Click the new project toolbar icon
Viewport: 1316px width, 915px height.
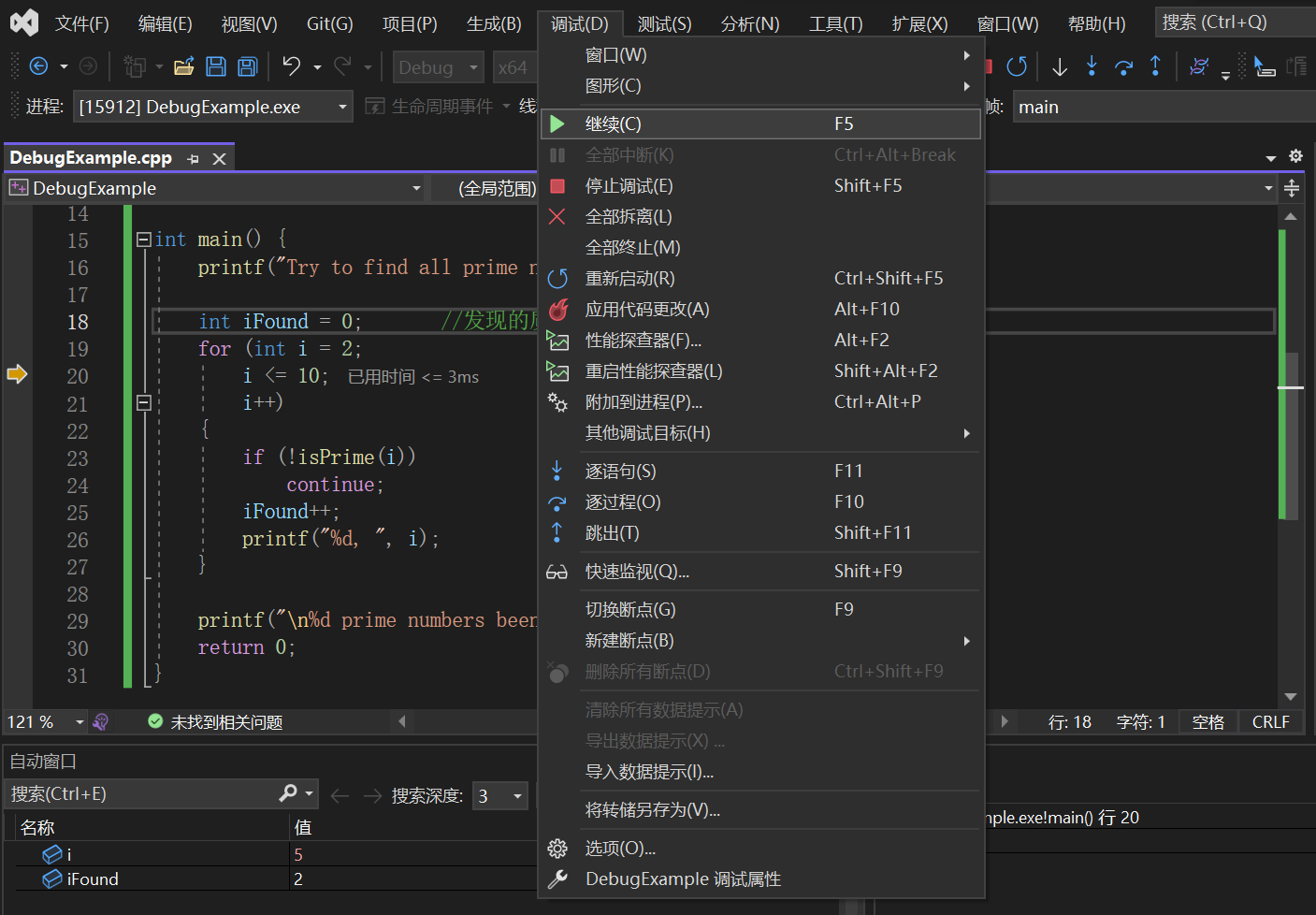point(135,66)
